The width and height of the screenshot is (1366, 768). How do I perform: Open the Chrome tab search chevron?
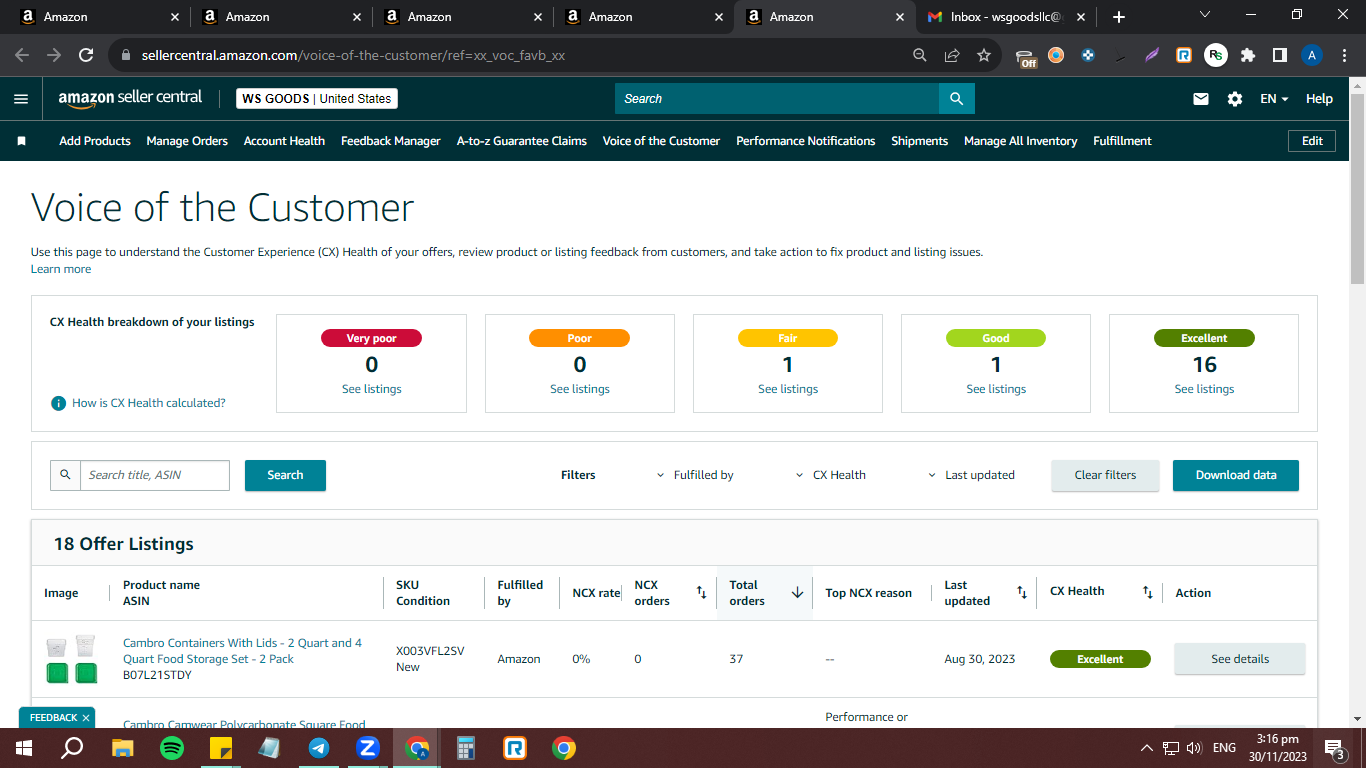tap(1204, 15)
